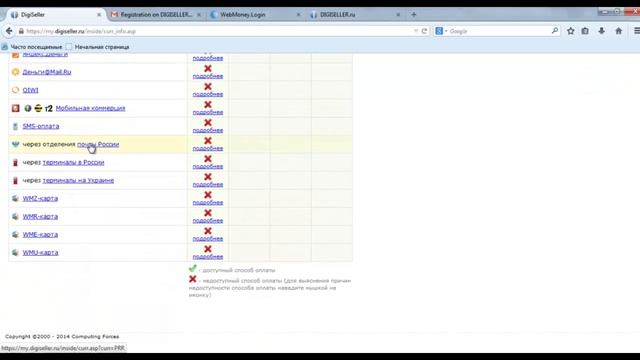Click the red X in SMS-оплата row
This screenshot has width=640, height=360.
pyautogui.click(x=208, y=122)
